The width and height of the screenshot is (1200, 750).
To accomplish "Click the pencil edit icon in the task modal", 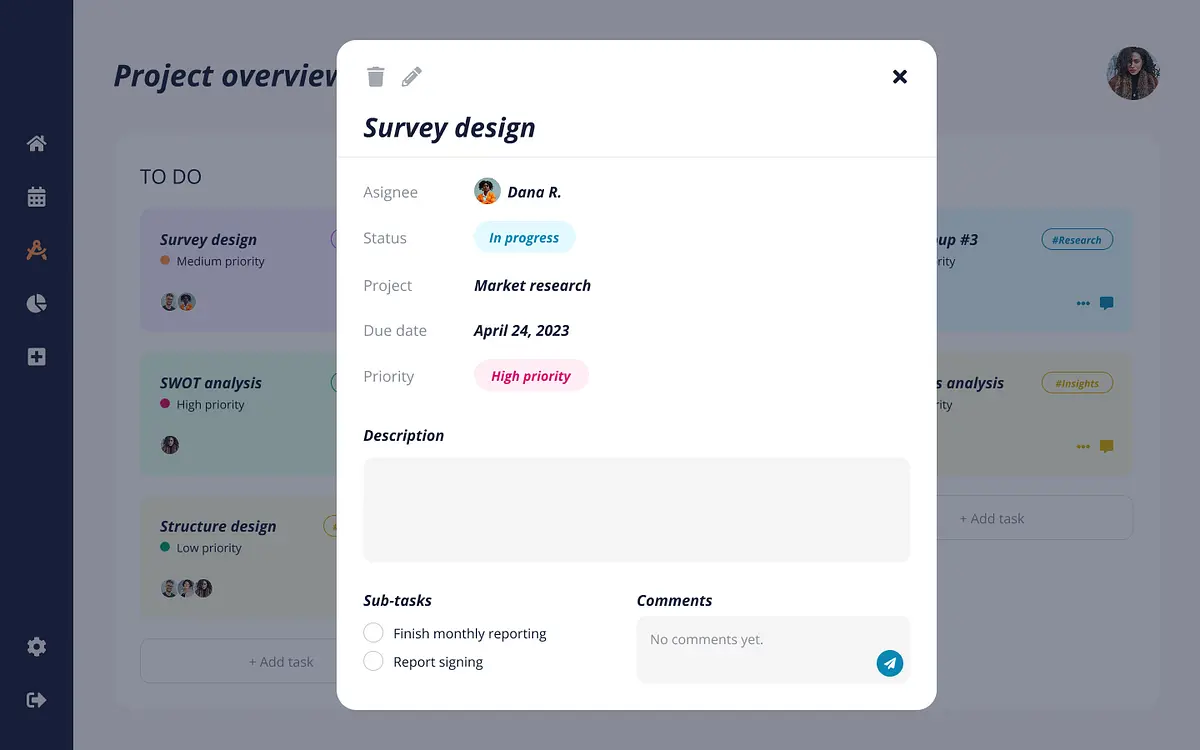I will pos(411,77).
